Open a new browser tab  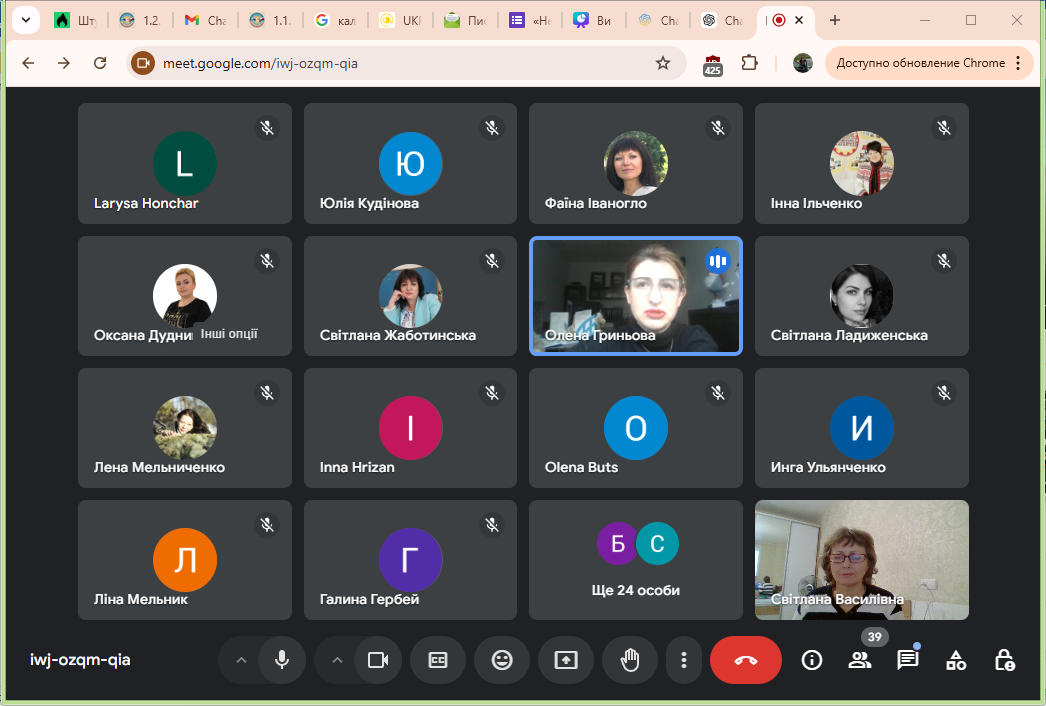pyautogui.click(x=835, y=20)
